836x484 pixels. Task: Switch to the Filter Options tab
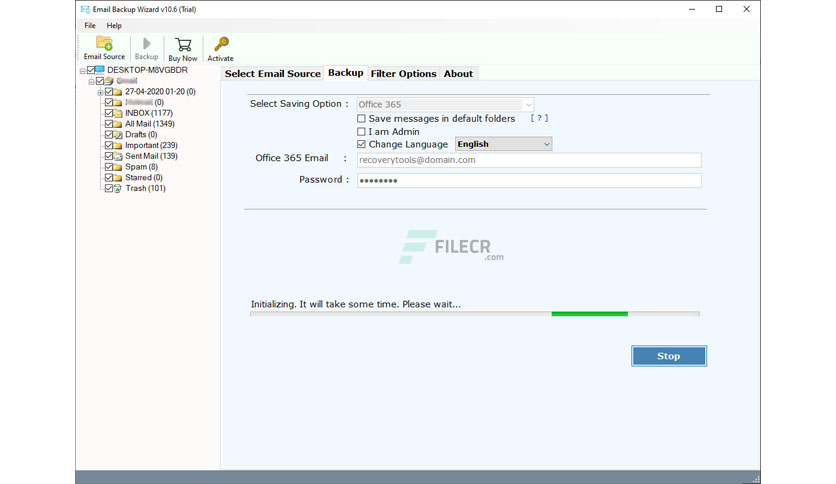pos(404,74)
